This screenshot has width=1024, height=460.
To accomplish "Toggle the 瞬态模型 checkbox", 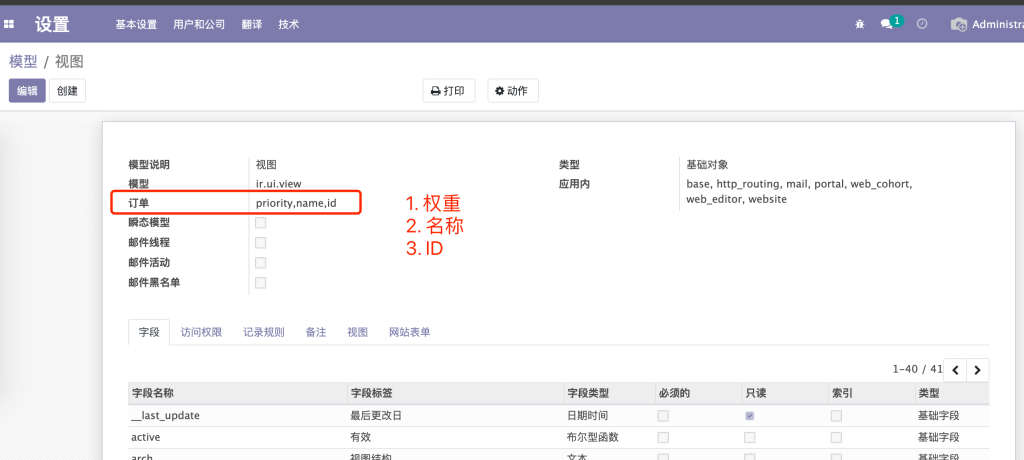I will pos(261,223).
